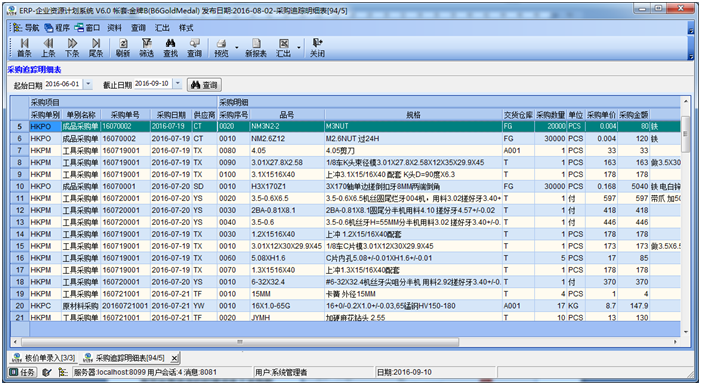The image size is (701, 385).
Task: Select row 10 with order 16070001
Action: tap(345, 186)
